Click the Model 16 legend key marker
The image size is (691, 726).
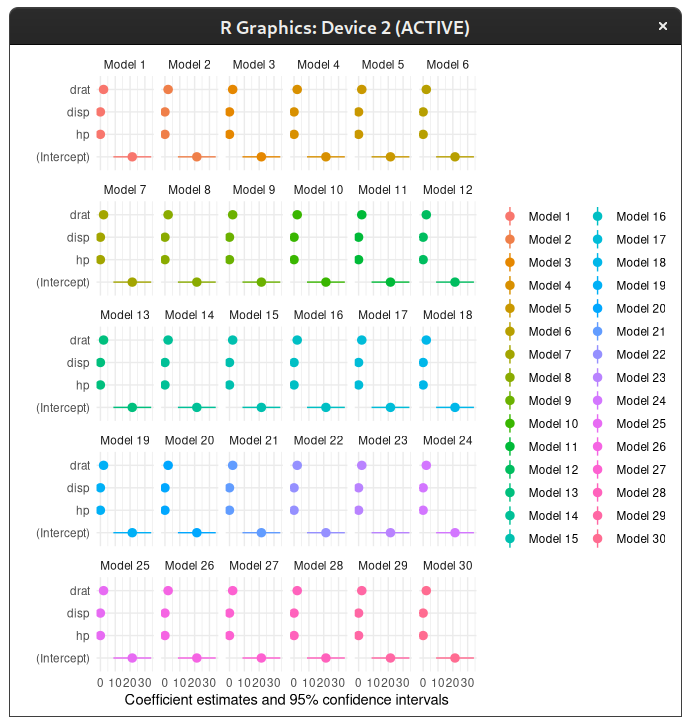(597, 216)
